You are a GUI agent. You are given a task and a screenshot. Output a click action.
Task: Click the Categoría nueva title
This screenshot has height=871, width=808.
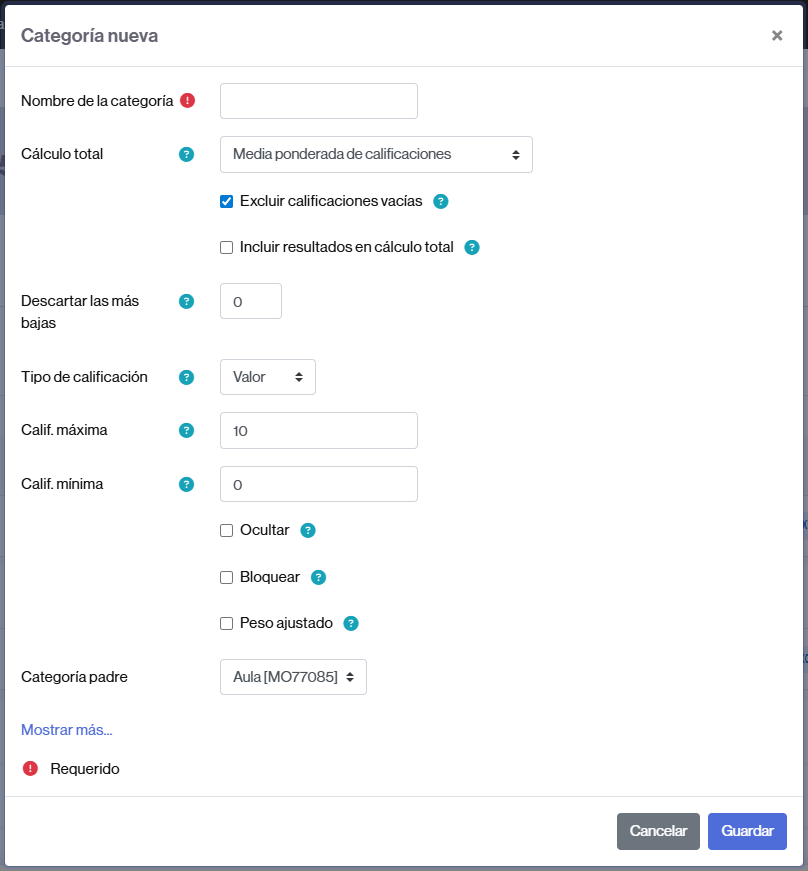click(x=89, y=36)
